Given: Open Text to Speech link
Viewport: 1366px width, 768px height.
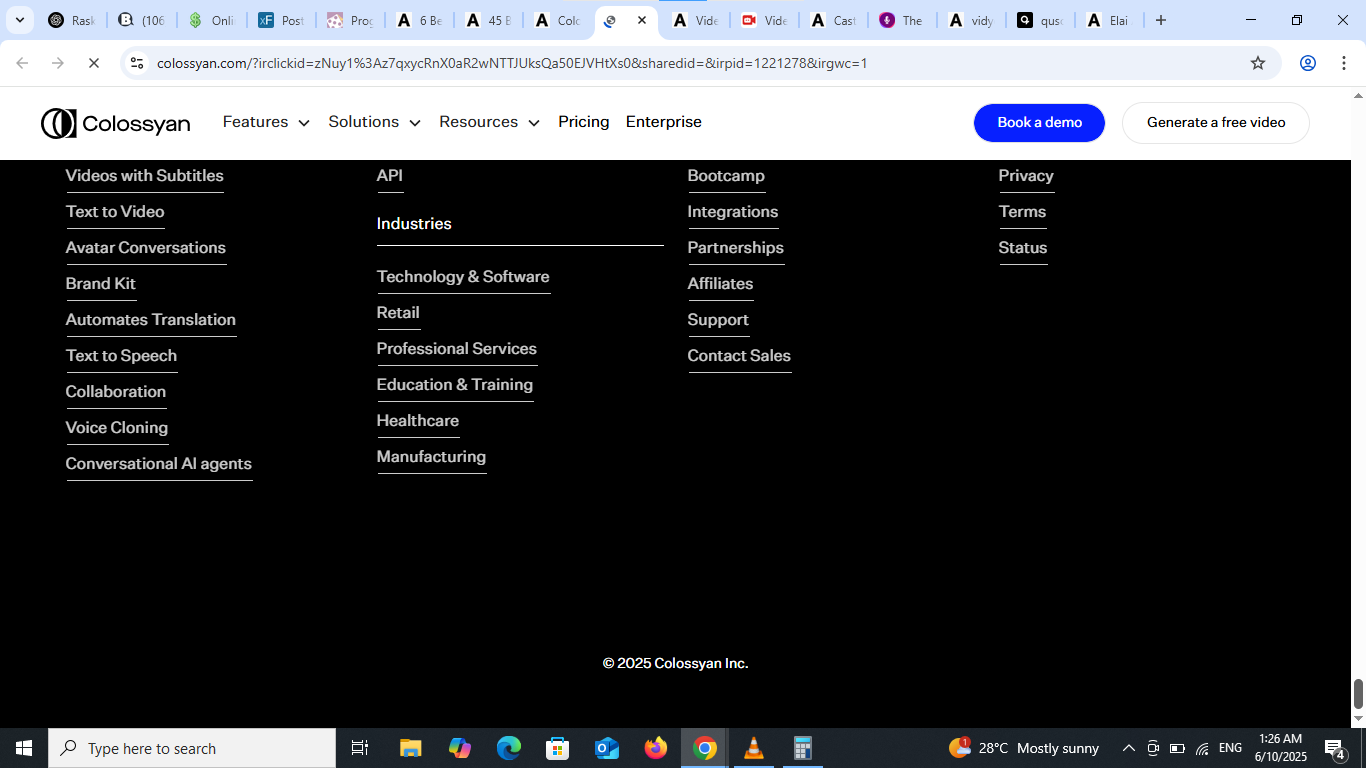Looking at the screenshot, I should click(x=121, y=356).
